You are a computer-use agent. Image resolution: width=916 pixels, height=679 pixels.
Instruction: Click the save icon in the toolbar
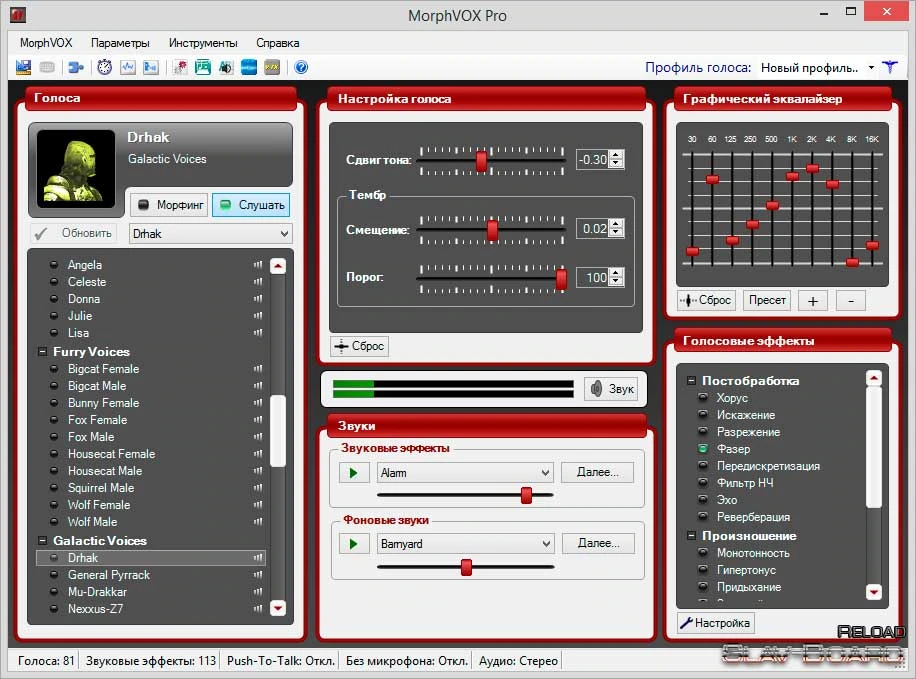tap(23, 67)
